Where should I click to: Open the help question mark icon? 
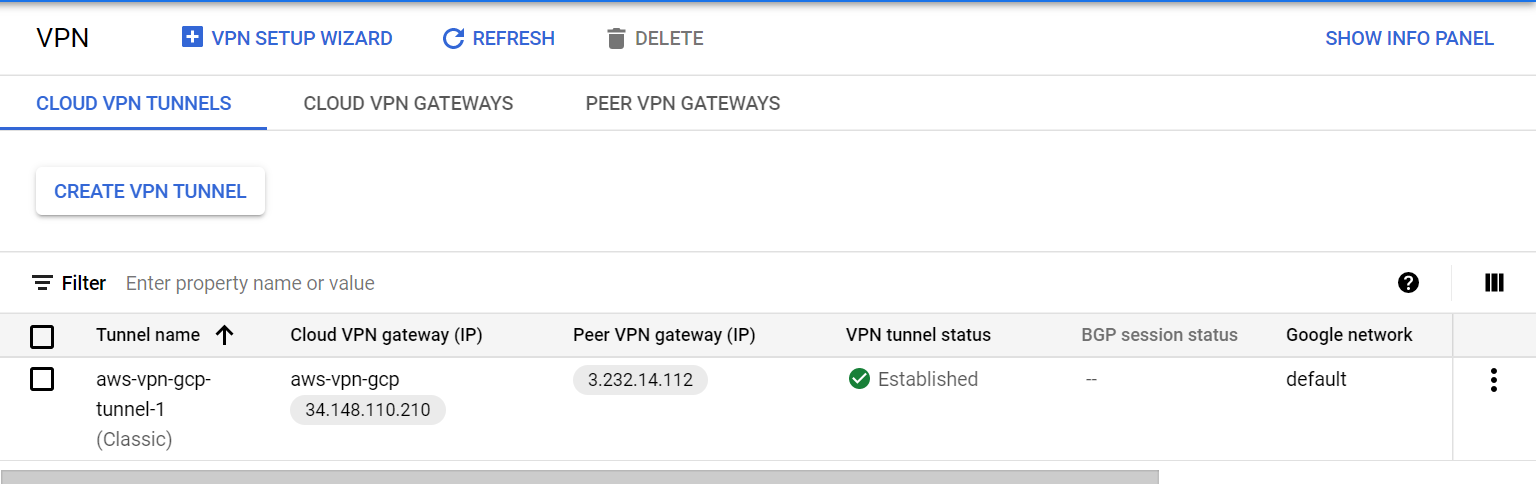[x=1408, y=283]
